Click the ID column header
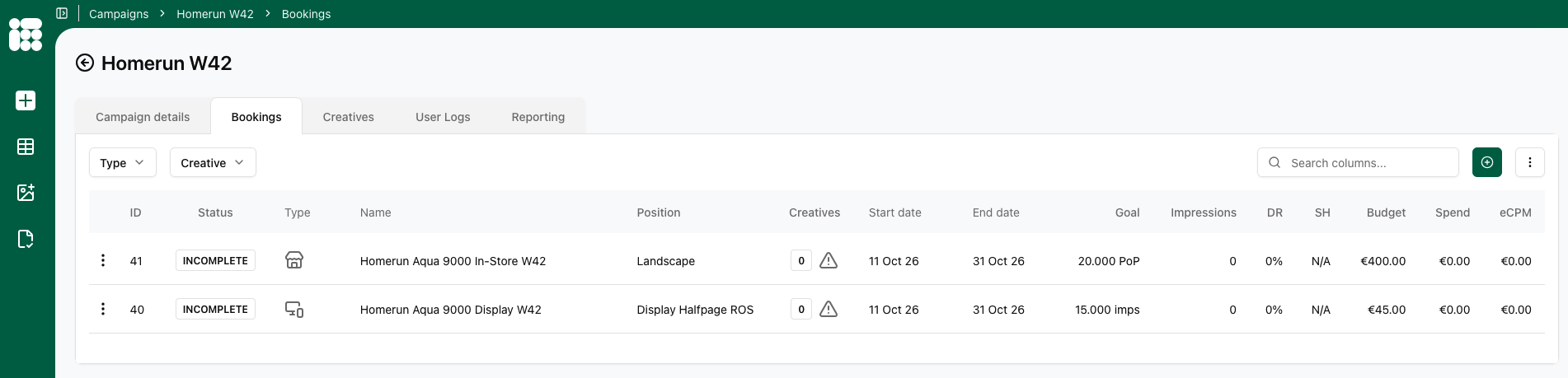Image resolution: width=1568 pixels, height=378 pixels. [x=136, y=212]
